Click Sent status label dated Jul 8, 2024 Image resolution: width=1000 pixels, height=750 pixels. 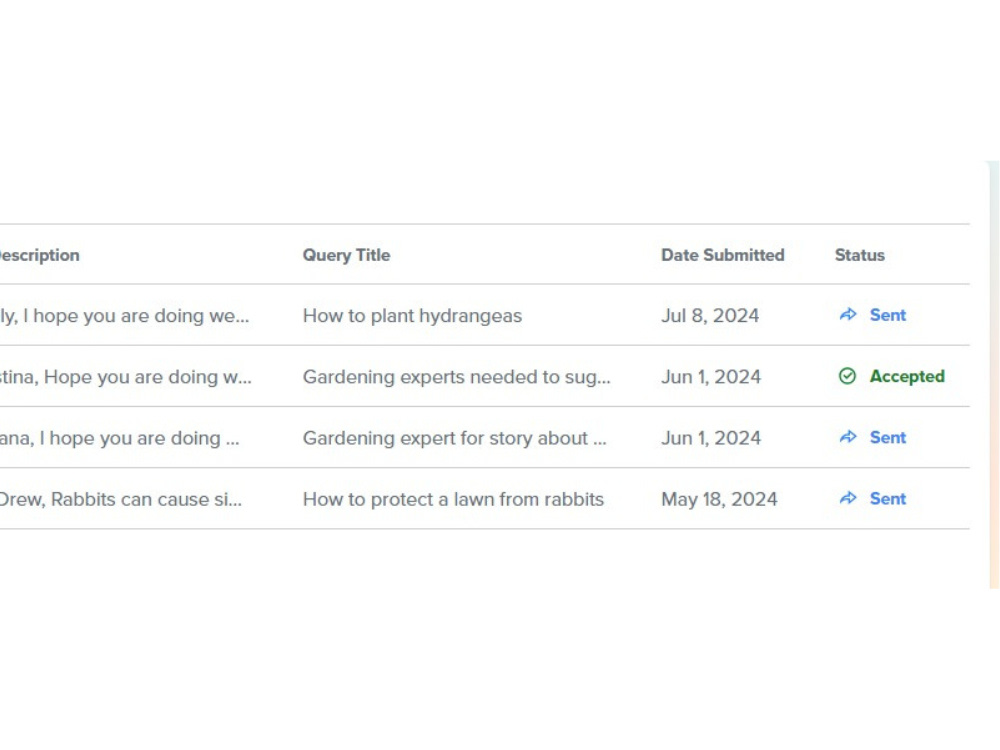pos(888,315)
